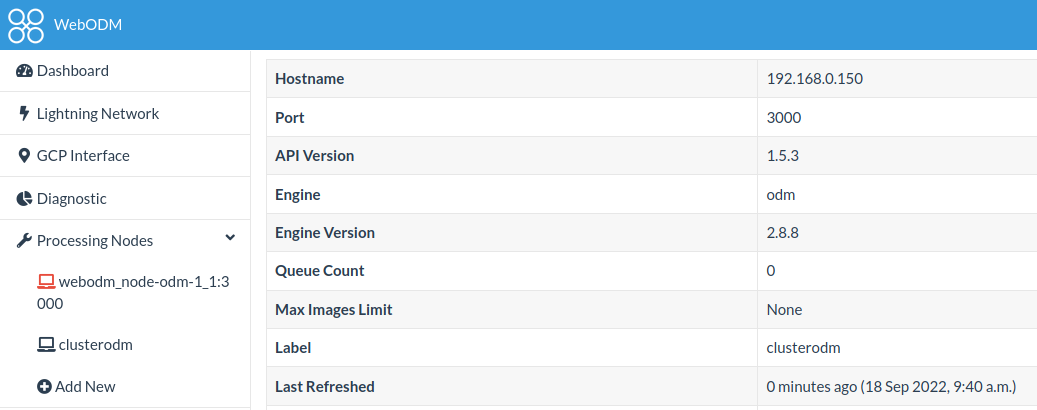Add a new processing node
The width and height of the screenshot is (1037, 410).
click(x=85, y=387)
